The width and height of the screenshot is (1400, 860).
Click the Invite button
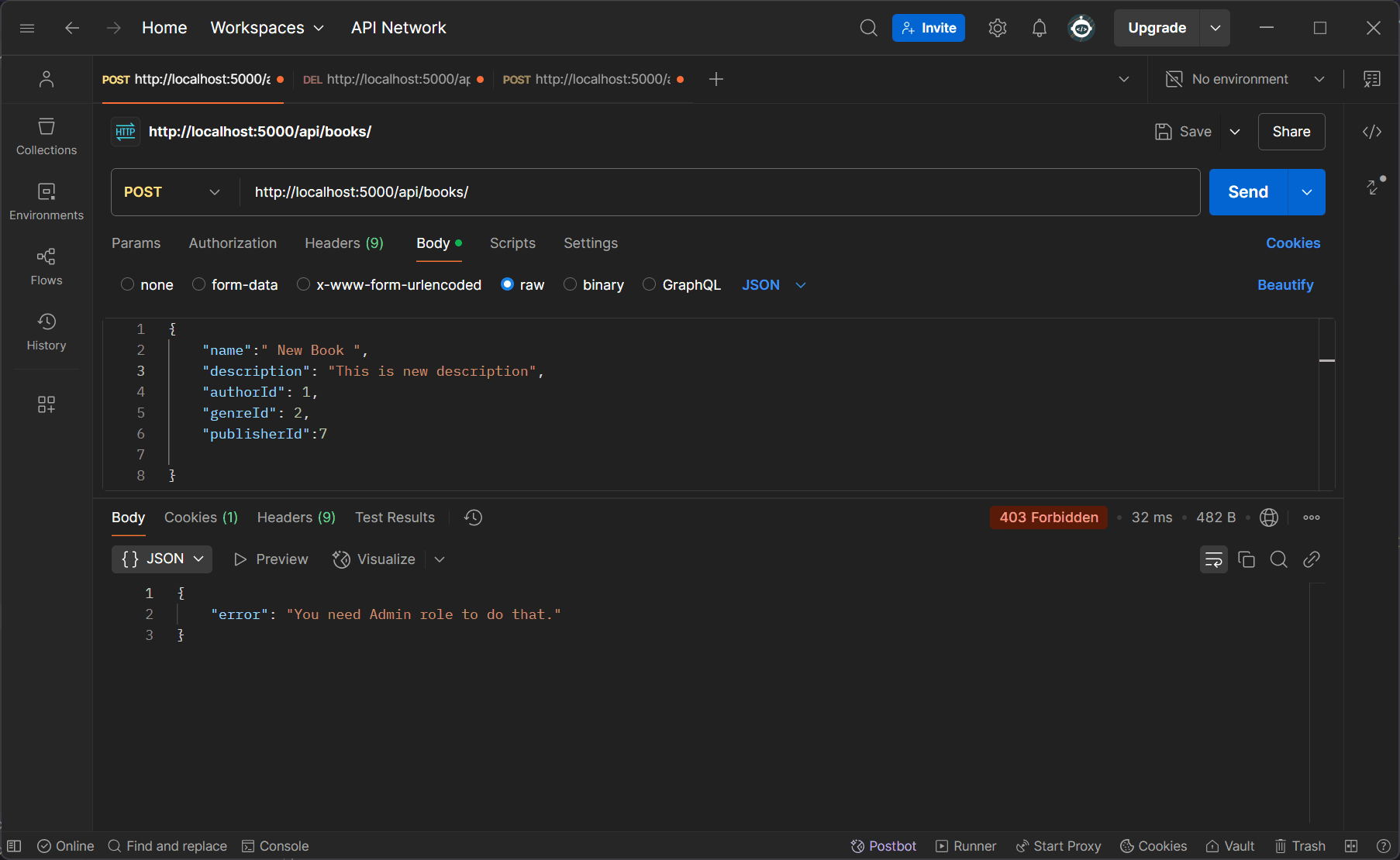tap(929, 28)
